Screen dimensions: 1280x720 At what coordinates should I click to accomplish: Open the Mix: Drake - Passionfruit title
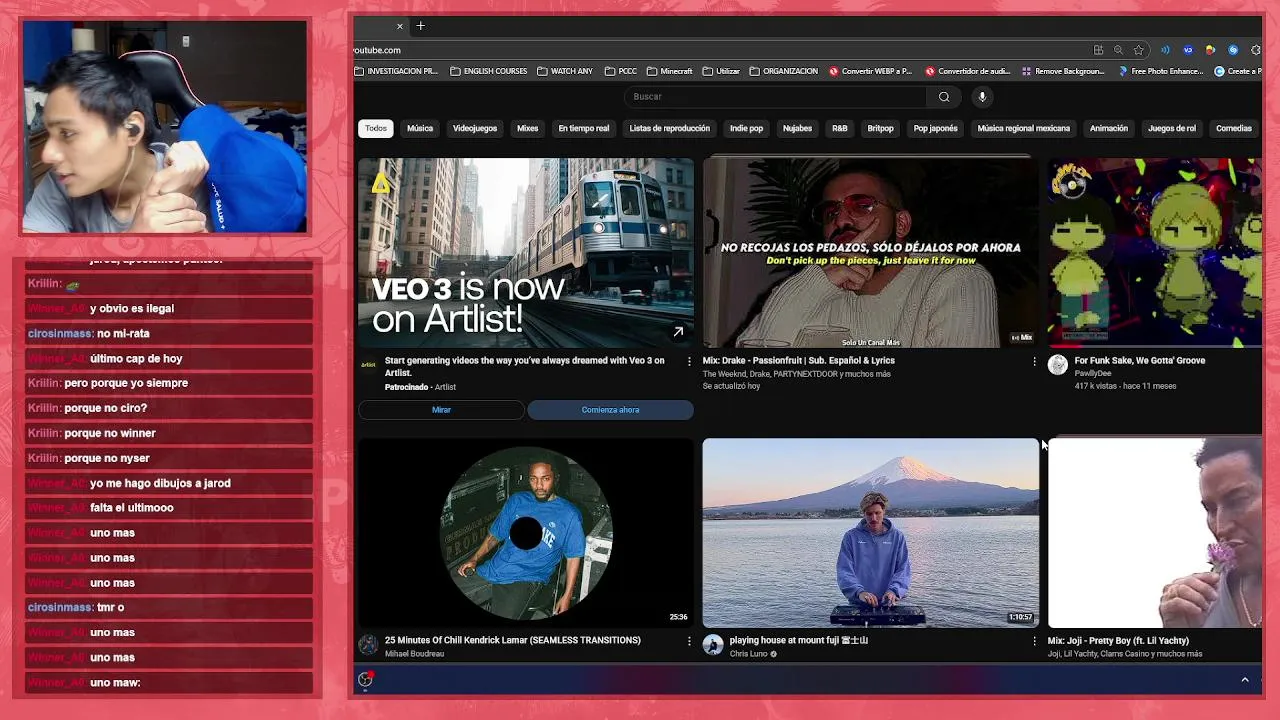[799, 360]
